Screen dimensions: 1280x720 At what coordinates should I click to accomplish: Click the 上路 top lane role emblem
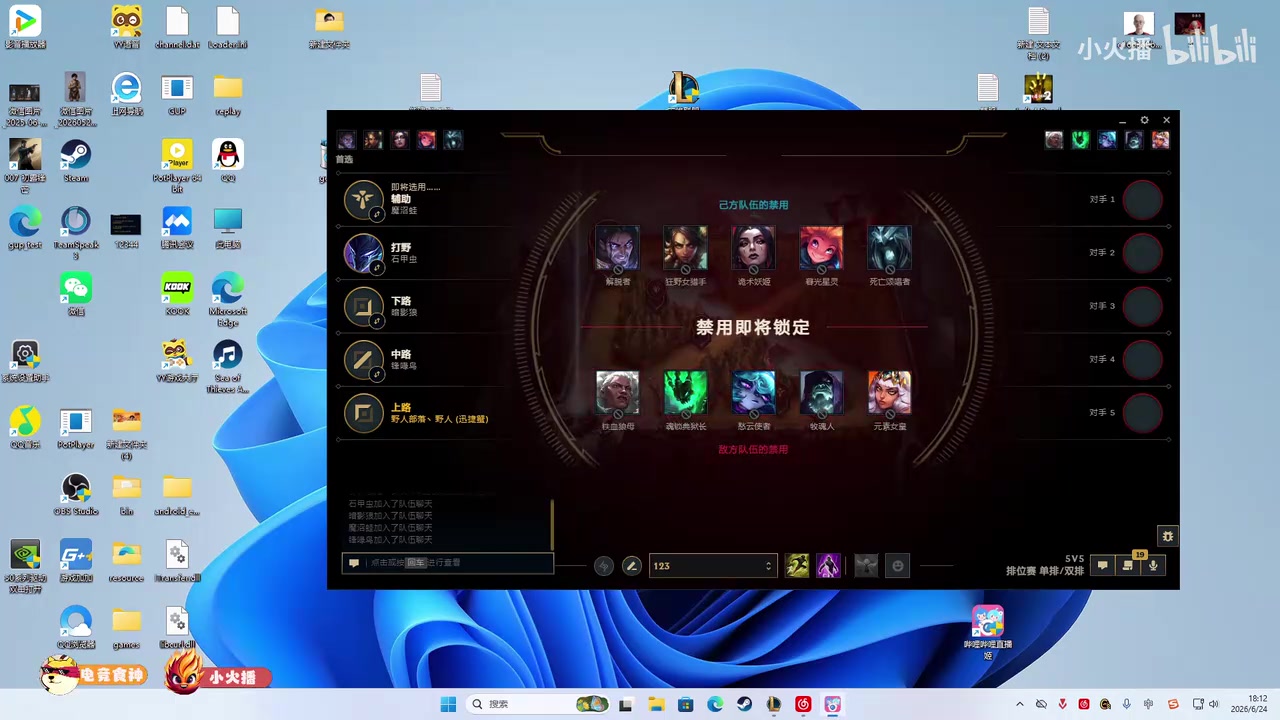pos(363,412)
